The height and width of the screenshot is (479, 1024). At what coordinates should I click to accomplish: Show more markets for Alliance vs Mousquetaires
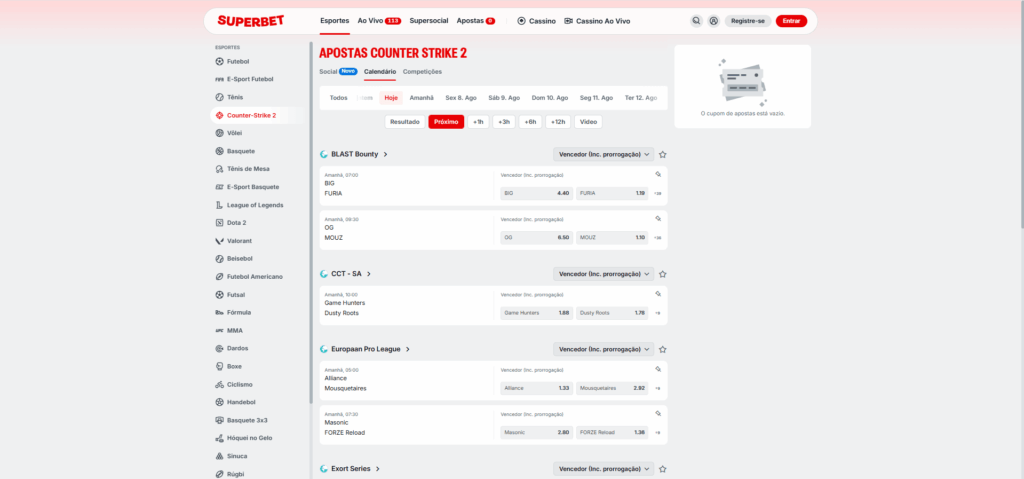coord(658,388)
